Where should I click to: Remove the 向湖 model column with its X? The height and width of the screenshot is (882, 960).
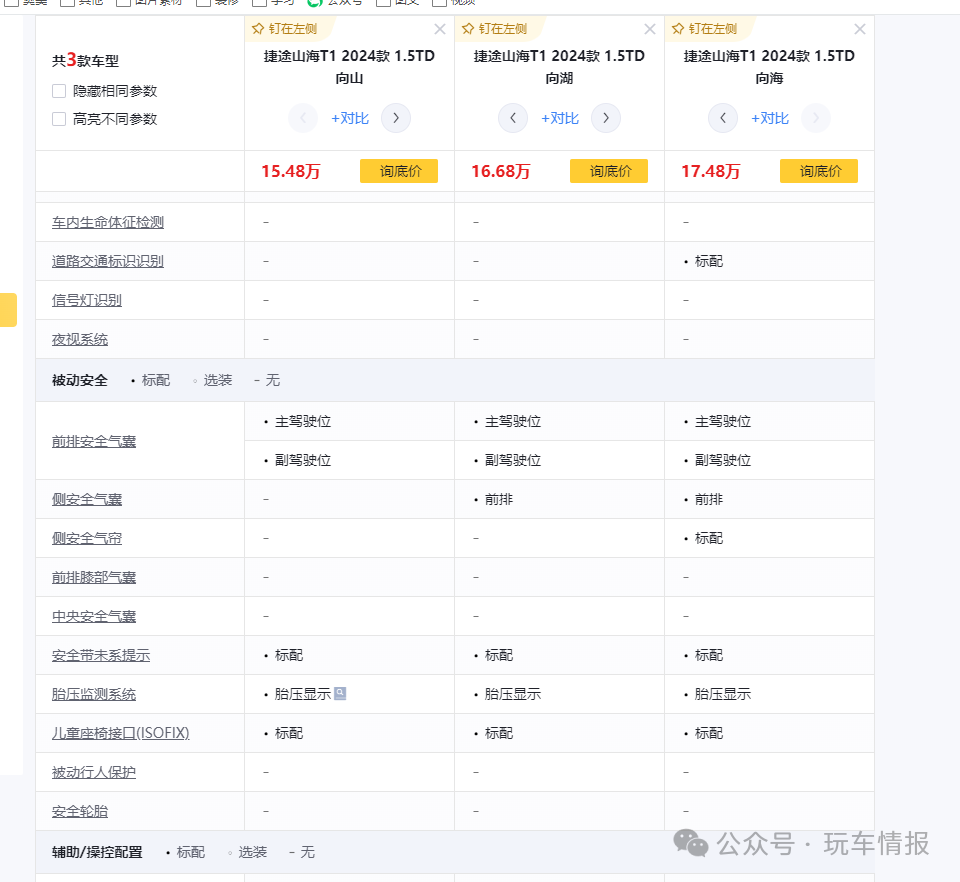coord(650,29)
